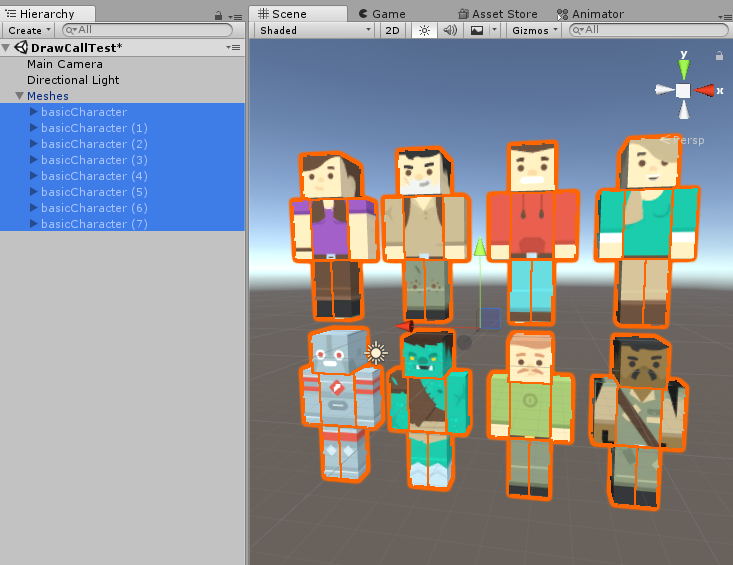Select purple shirt girl character
This screenshot has width=733, height=565.
coord(335,236)
